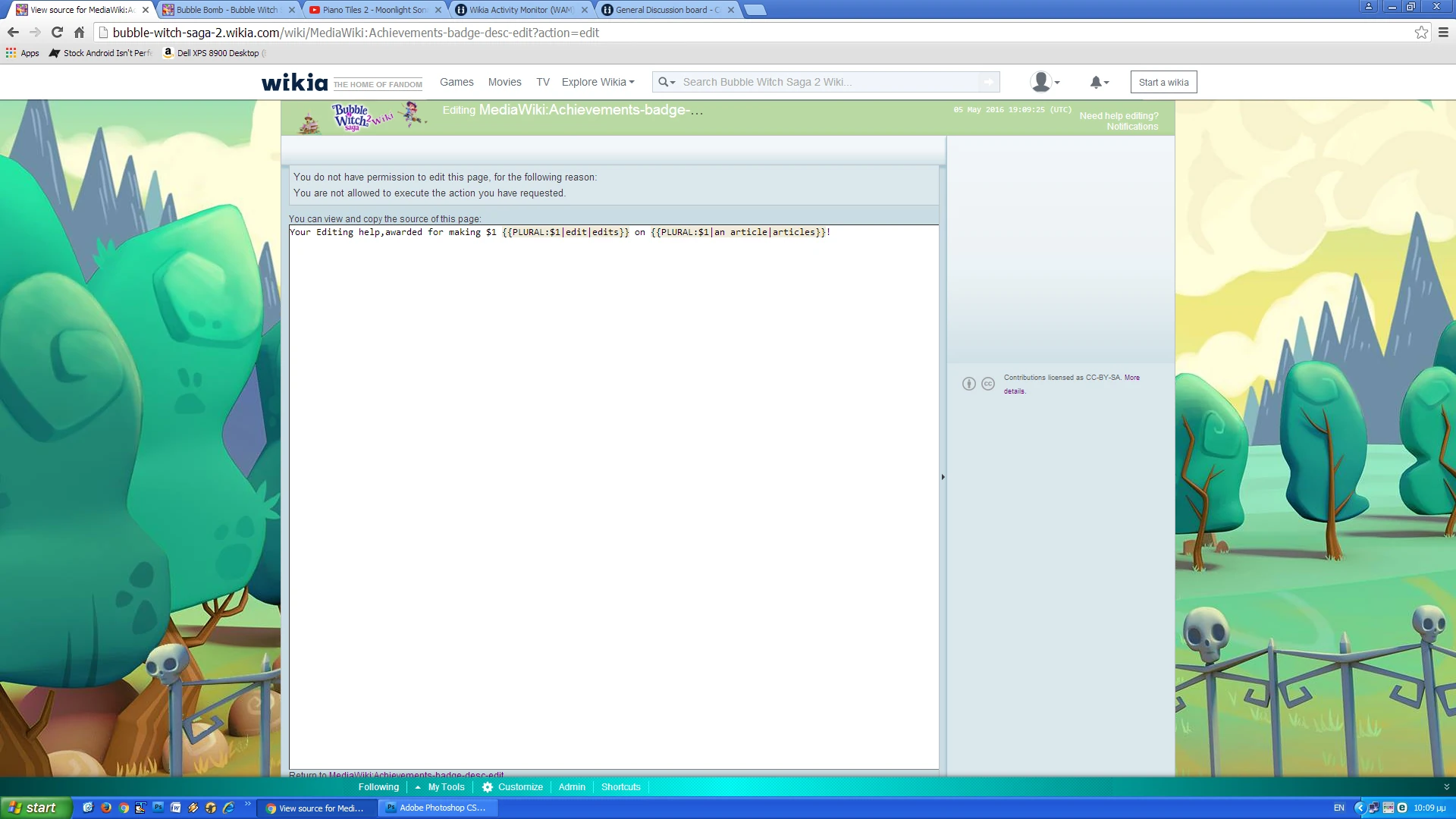Expand the Explore Wikia dropdown
1456x819 pixels.
[x=598, y=82]
